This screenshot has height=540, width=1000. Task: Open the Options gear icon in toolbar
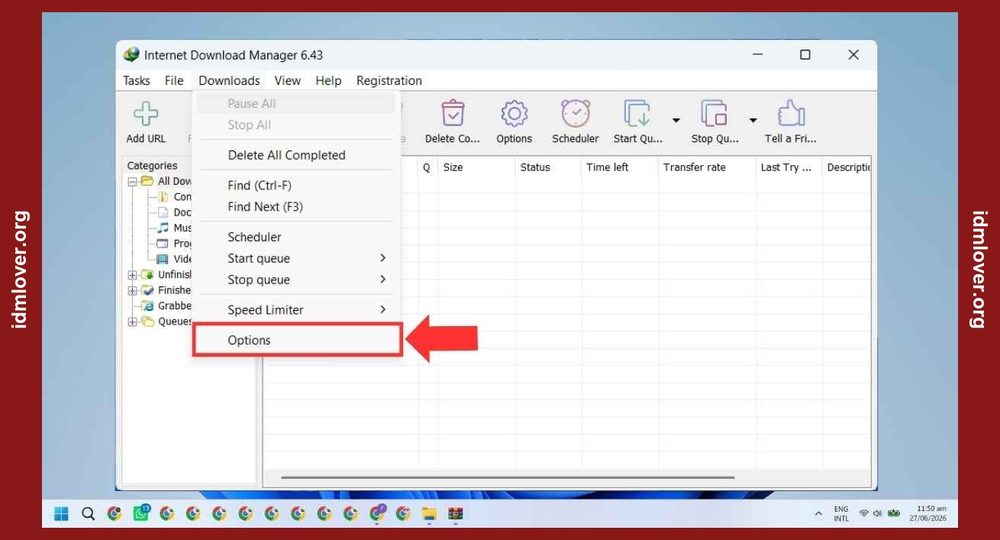[514, 114]
